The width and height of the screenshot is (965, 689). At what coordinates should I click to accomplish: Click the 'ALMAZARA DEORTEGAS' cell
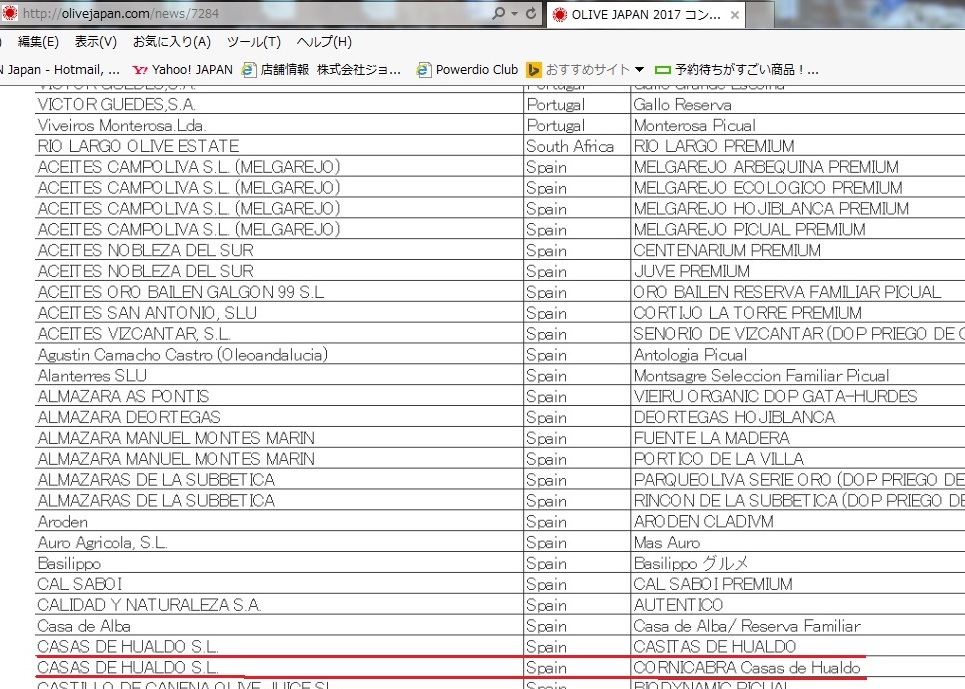click(279, 418)
